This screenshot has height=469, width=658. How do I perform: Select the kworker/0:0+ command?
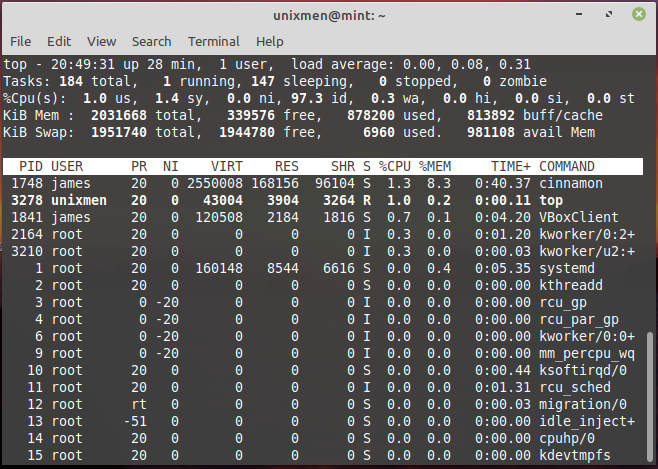pyautogui.click(x=587, y=336)
